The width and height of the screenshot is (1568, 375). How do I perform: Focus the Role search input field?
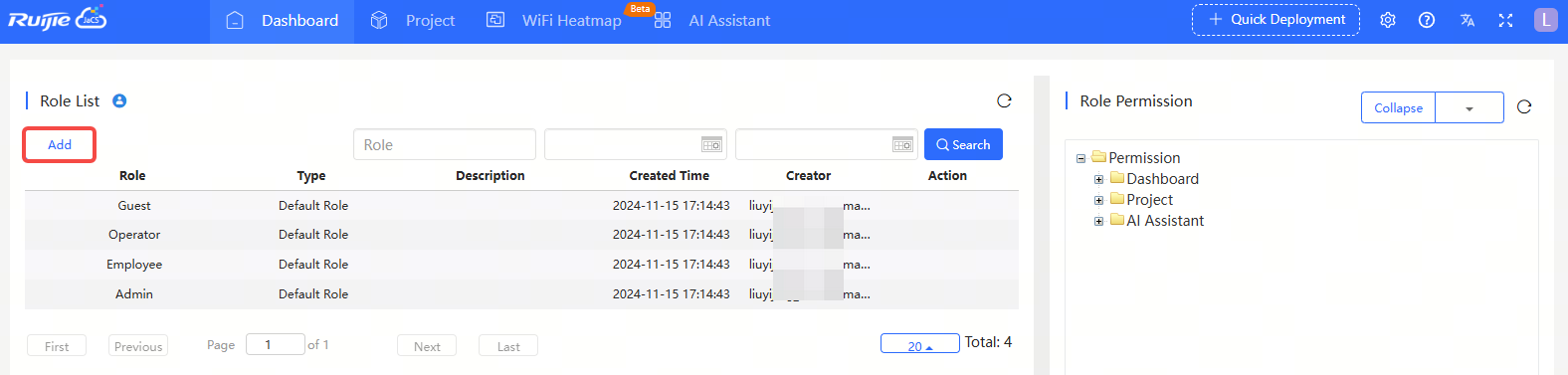(444, 144)
